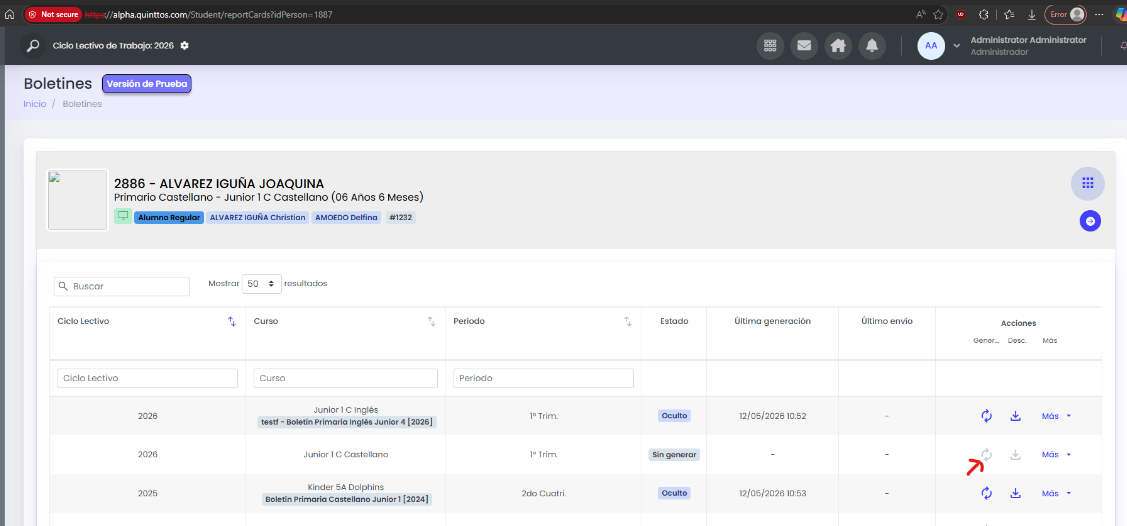
Task: Expand Más dropdown for Junior 1 C Castellano
Action: tap(1056, 454)
